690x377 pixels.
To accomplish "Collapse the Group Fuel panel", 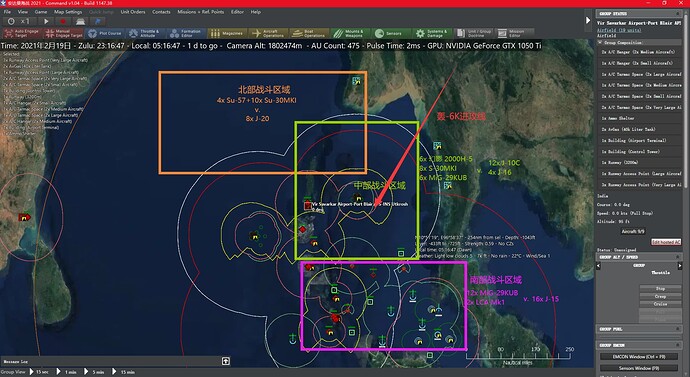I will pyautogui.click(x=678, y=329).
